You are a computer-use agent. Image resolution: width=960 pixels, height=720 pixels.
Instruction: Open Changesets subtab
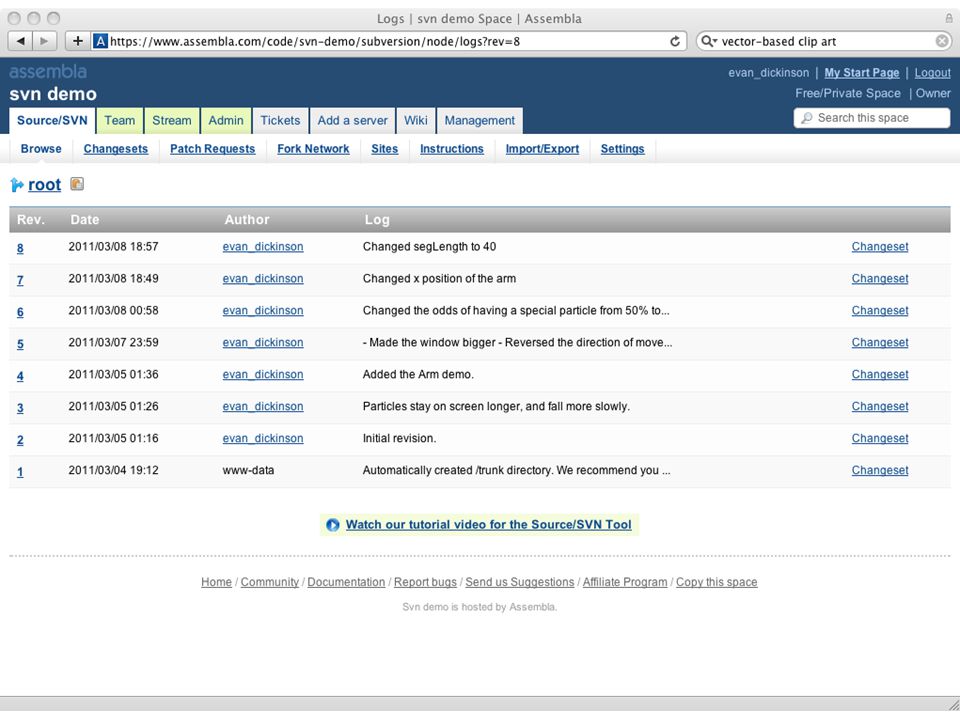[116, 149]
